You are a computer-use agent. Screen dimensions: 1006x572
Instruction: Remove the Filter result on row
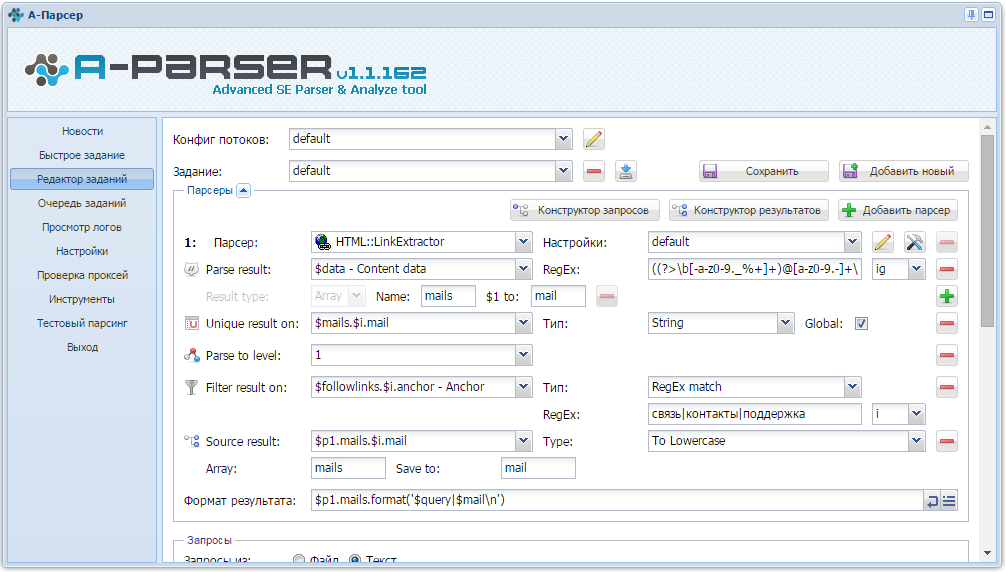point(946,387)
